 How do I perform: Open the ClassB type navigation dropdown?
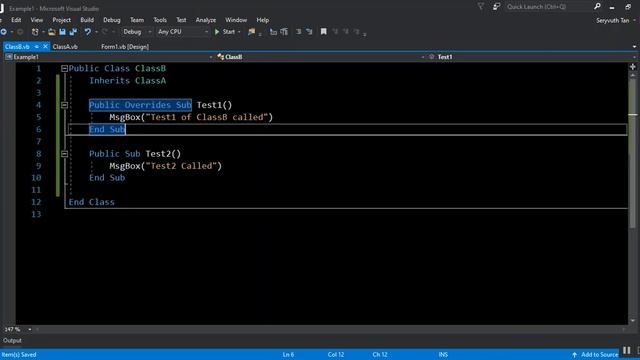click(320, 57)
